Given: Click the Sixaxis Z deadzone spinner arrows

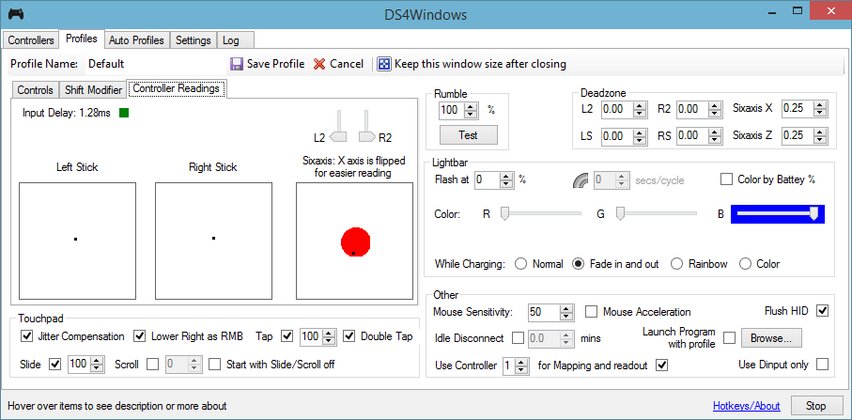Looking at the screenshot, I should [820, 136].
